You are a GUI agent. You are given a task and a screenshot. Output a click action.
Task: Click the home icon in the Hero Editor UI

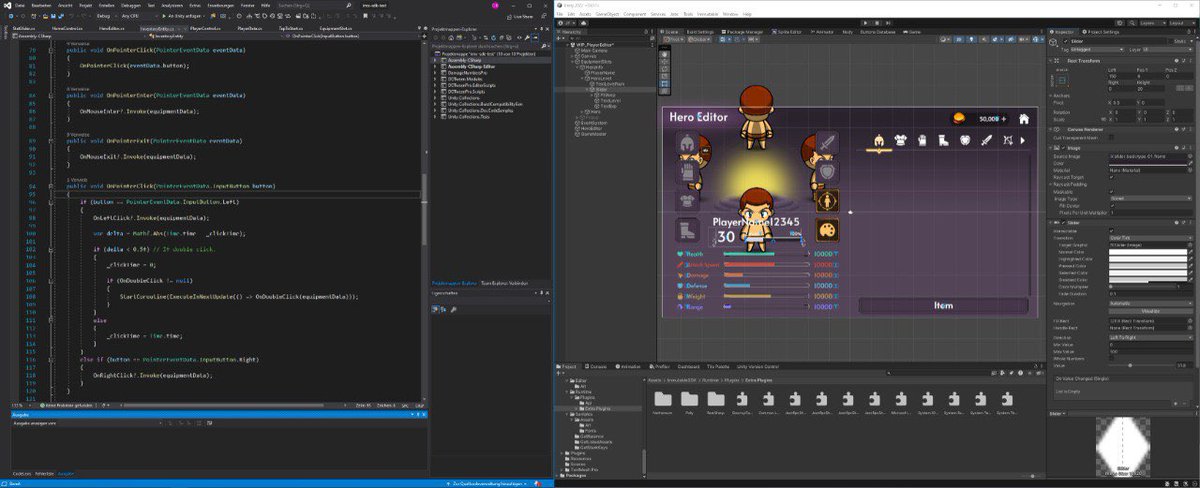(x=1023, y=118)
